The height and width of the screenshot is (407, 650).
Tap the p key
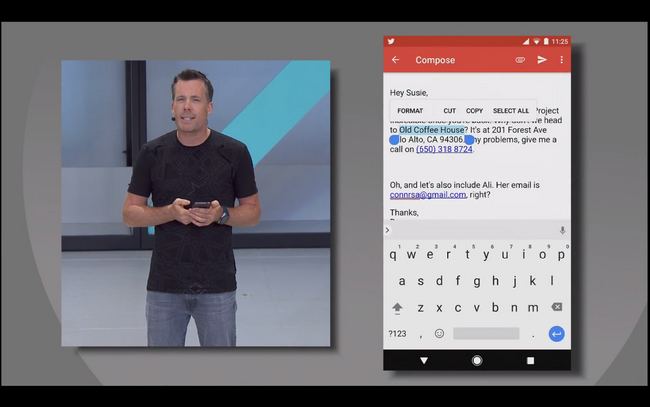click(x=561, y=254)
